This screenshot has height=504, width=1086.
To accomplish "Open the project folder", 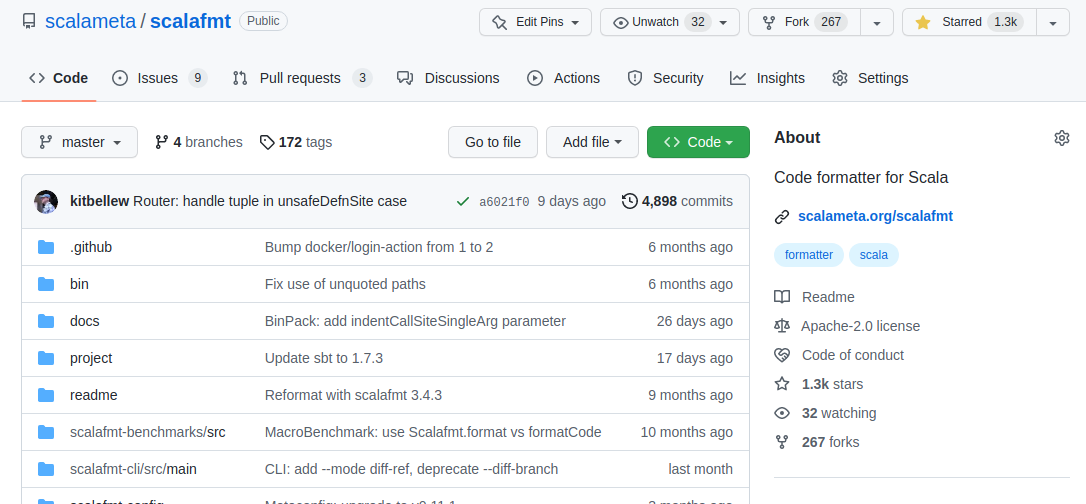I will (x=91, y=358).
